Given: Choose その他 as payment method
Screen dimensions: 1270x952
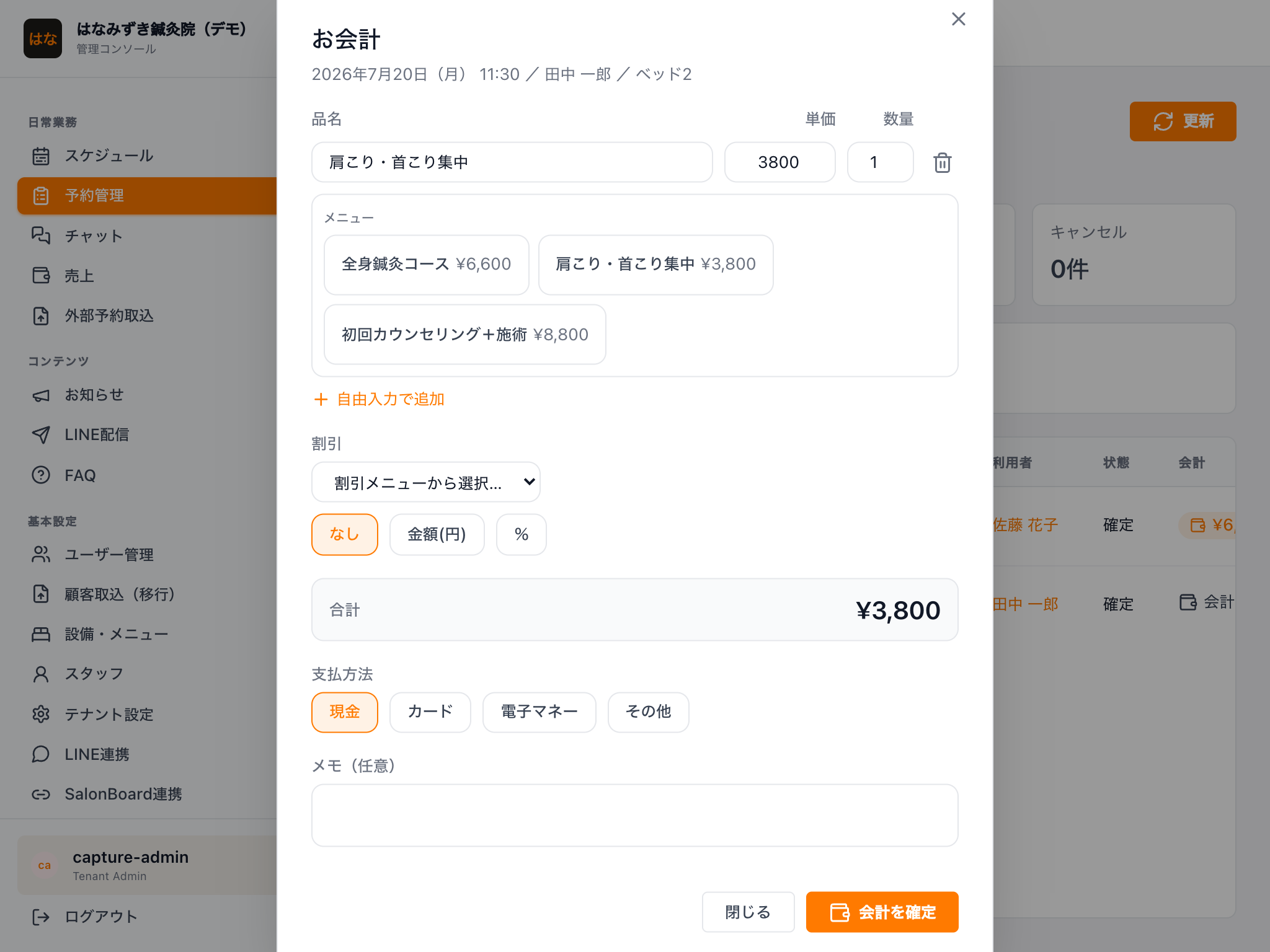Looking at the screenshot, I should (x=649, y=712).
